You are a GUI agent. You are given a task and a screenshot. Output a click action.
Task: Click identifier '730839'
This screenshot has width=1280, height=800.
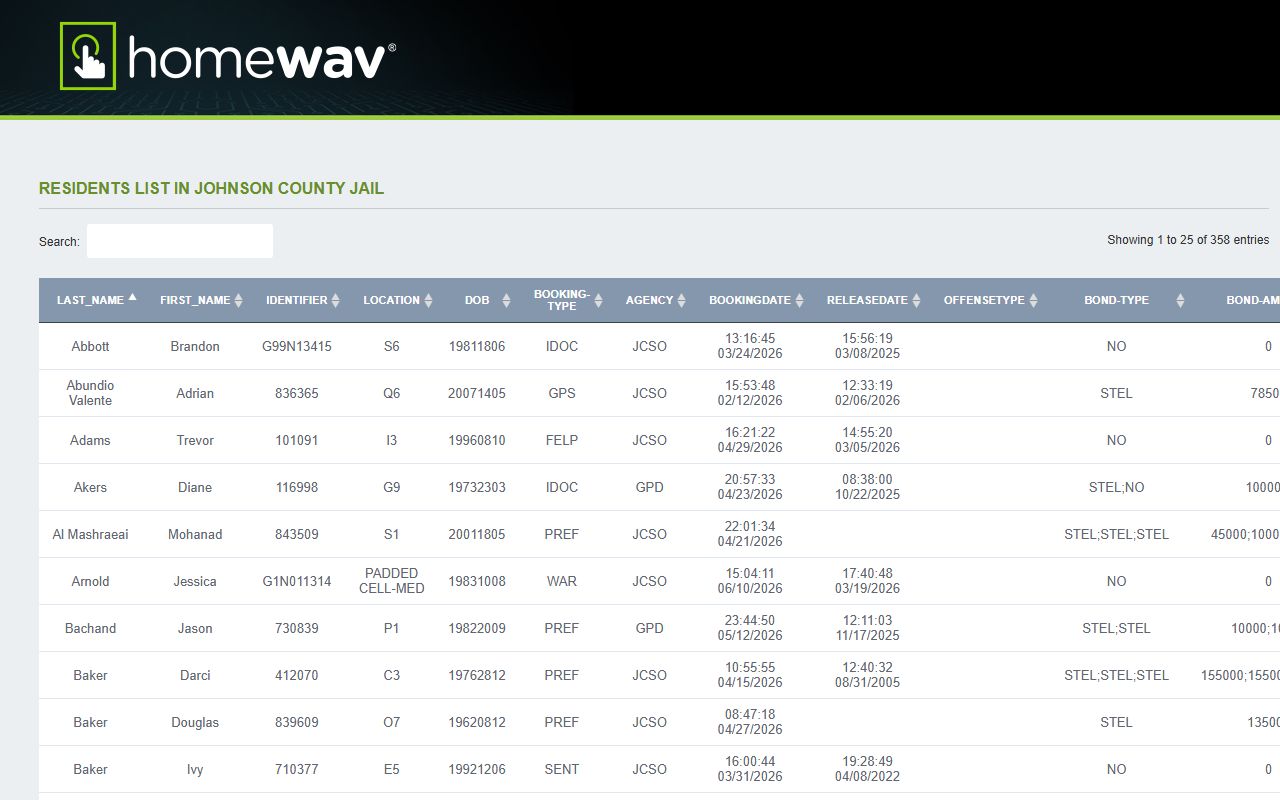point(297,628)
